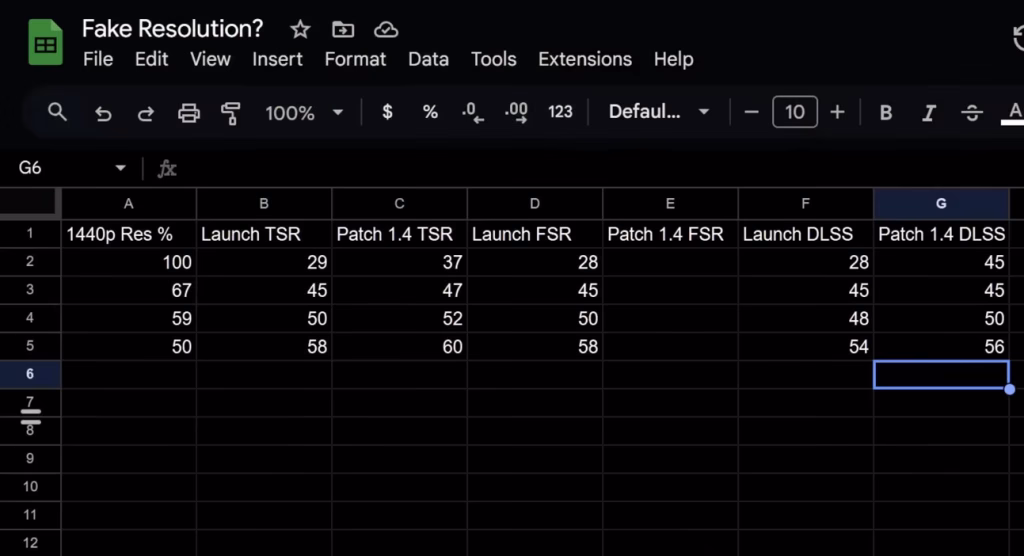The image size is (1024, 556).
Task: Print the spreadsheet using printer icon
Action: (188, 113)
